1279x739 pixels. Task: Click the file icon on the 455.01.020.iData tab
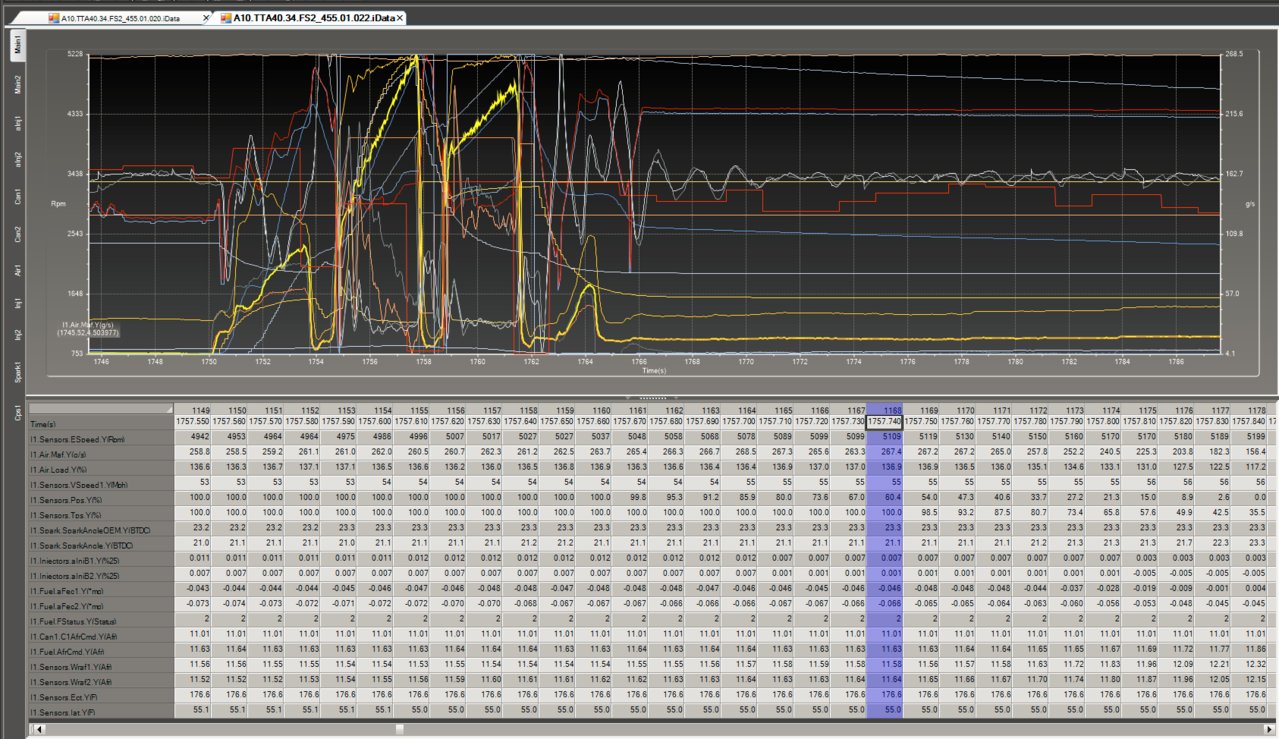click(x=54, y=19)
